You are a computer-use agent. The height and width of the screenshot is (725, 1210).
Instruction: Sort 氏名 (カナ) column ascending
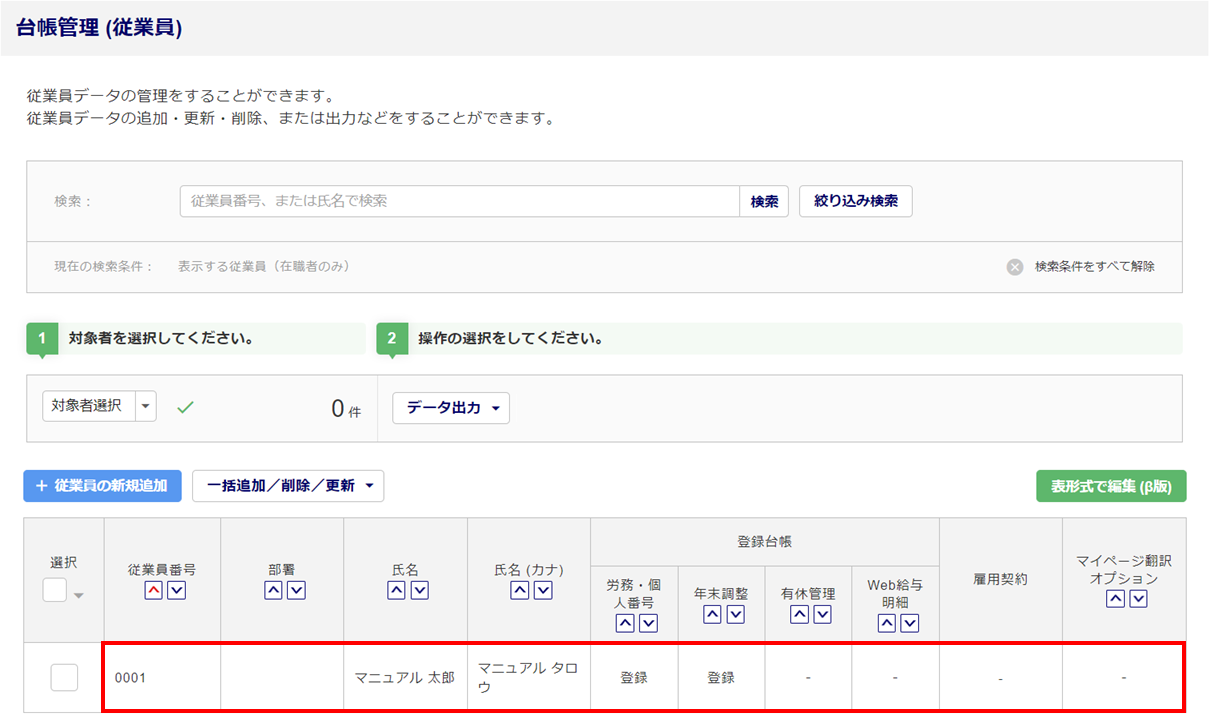(x=519, y=591)
